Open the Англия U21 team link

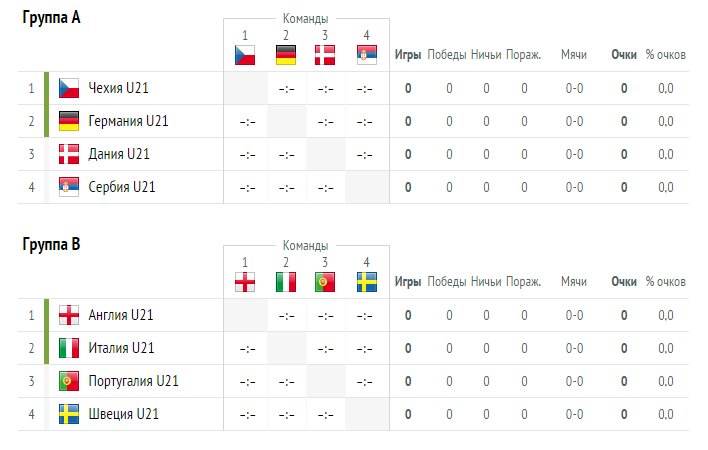click(121, 315)
